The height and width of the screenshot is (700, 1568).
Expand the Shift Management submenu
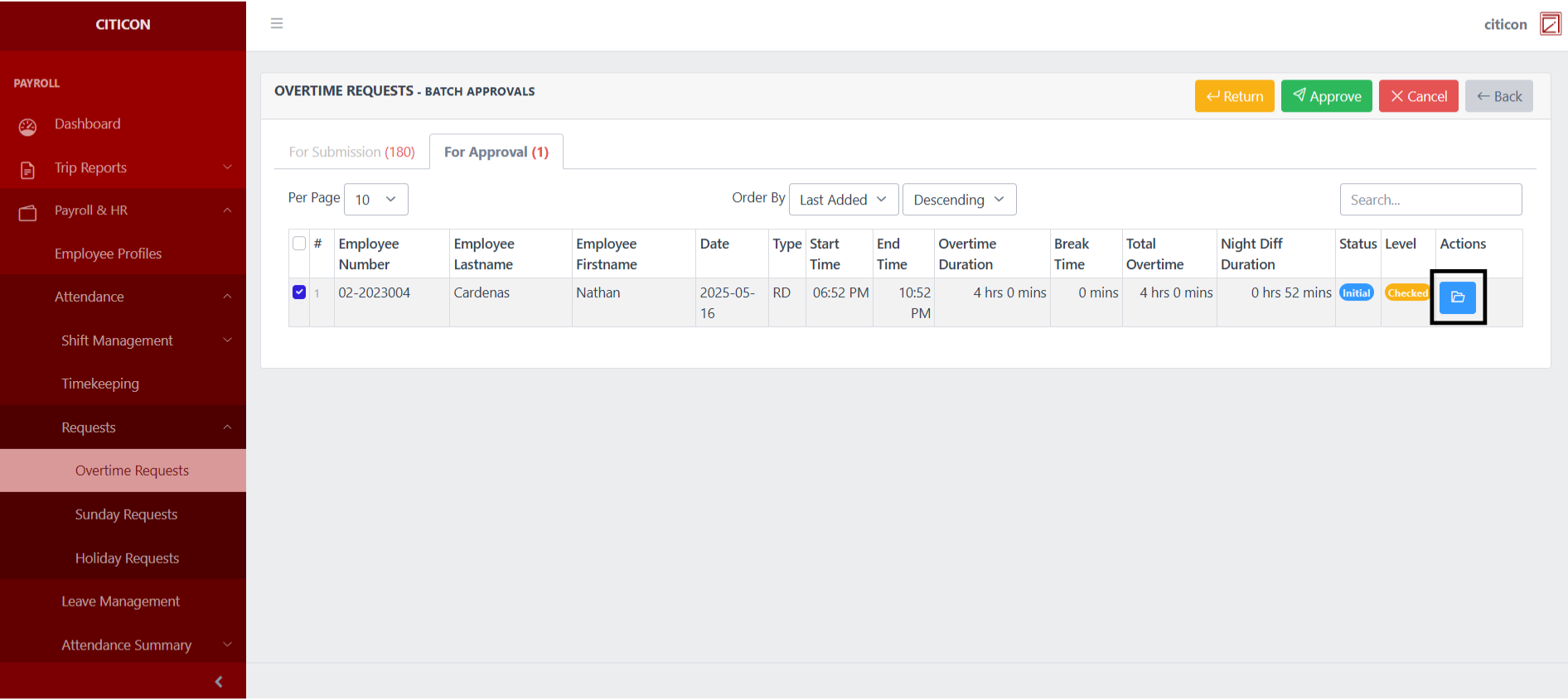(117, 340)
